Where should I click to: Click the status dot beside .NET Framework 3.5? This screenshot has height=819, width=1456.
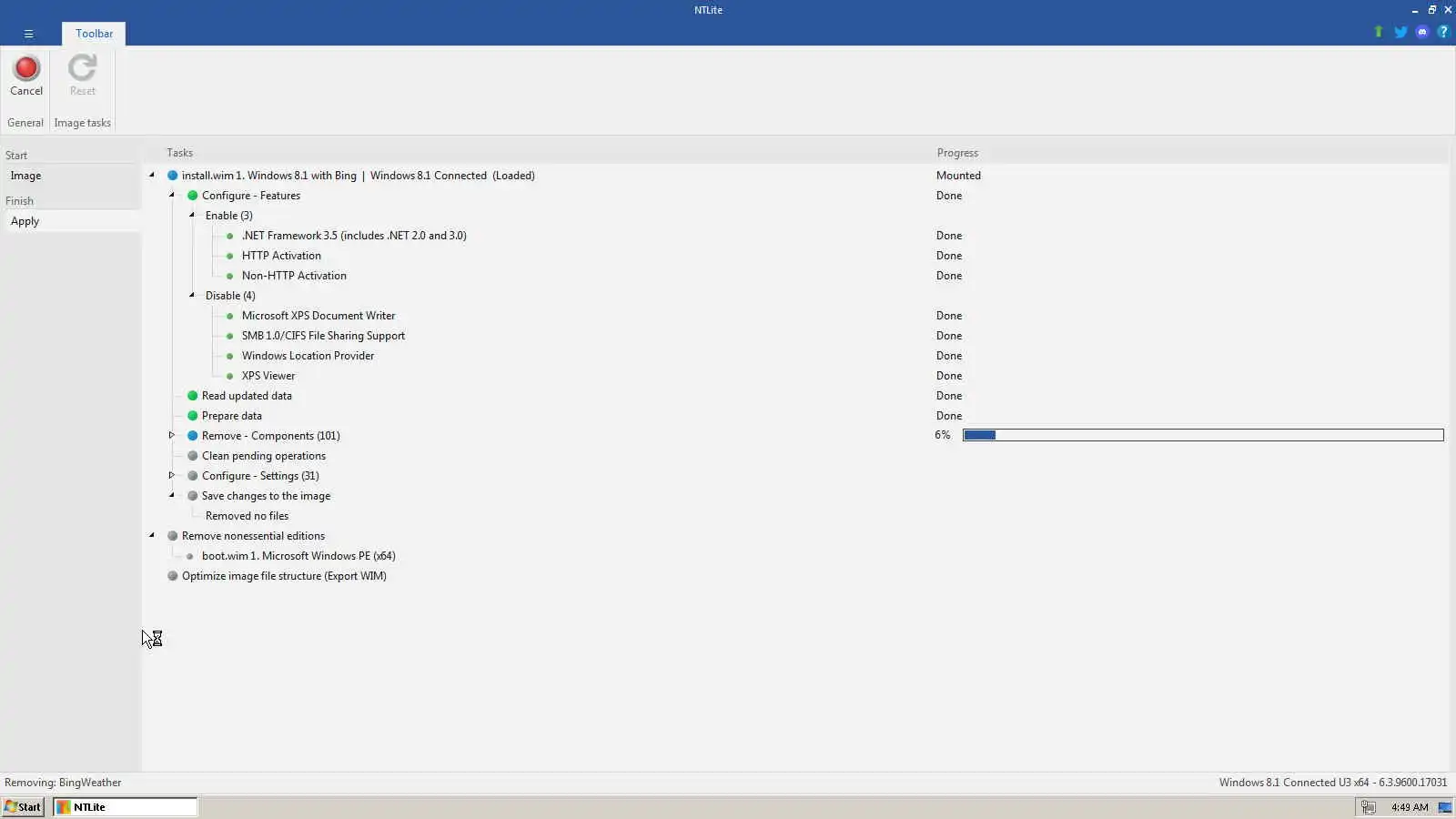[x=229, y=236]
